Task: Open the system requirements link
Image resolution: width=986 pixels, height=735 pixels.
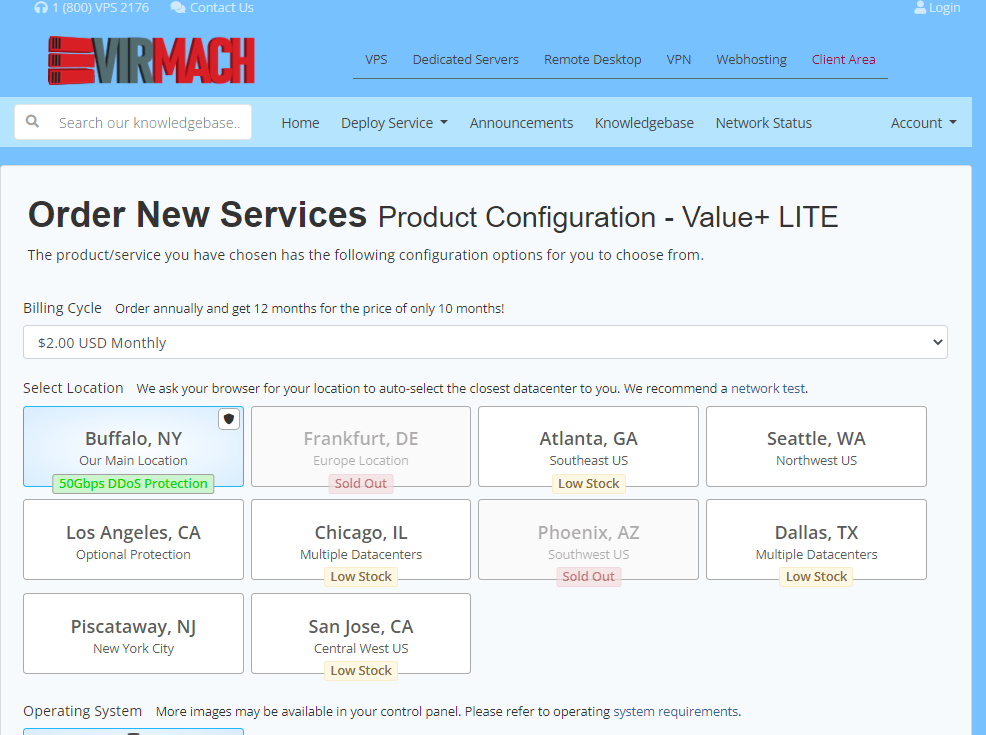Action: tap(675, 711)
